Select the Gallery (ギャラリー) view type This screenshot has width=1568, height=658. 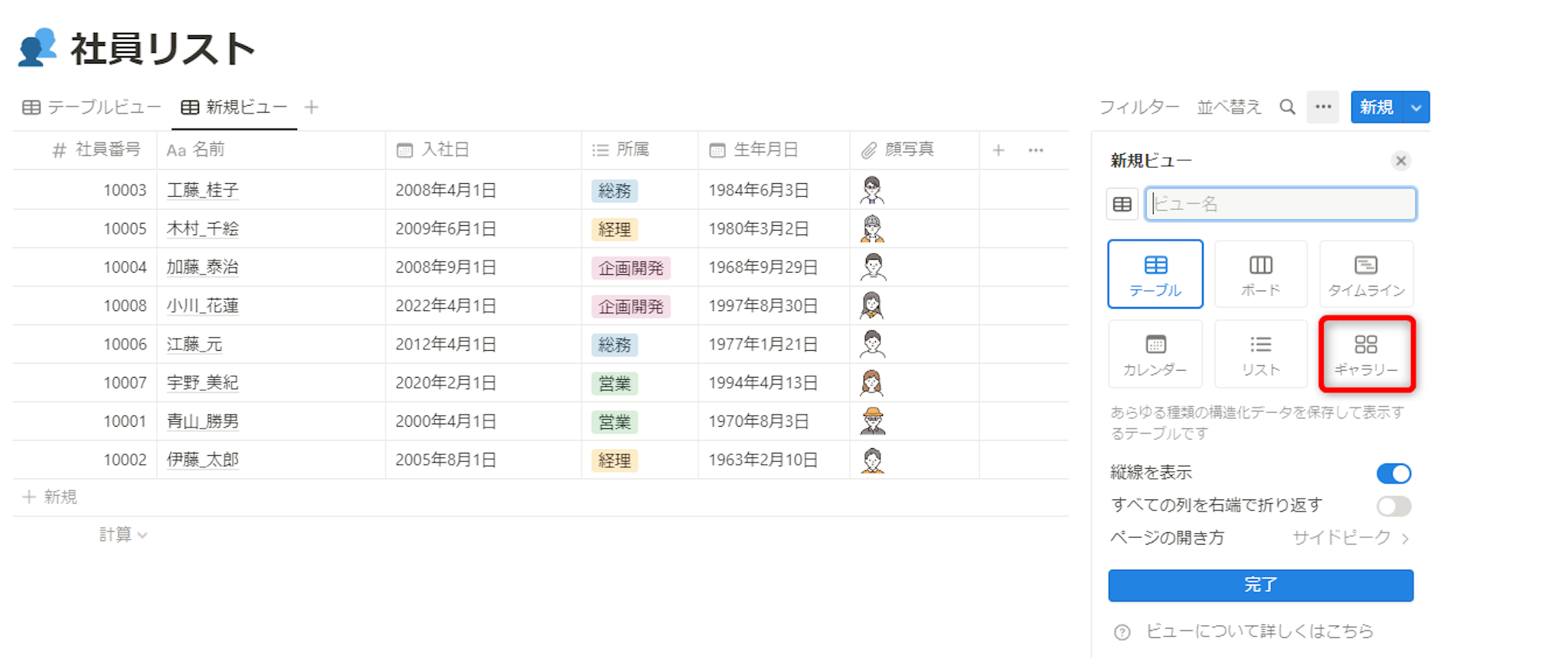tap(1366, 354)
